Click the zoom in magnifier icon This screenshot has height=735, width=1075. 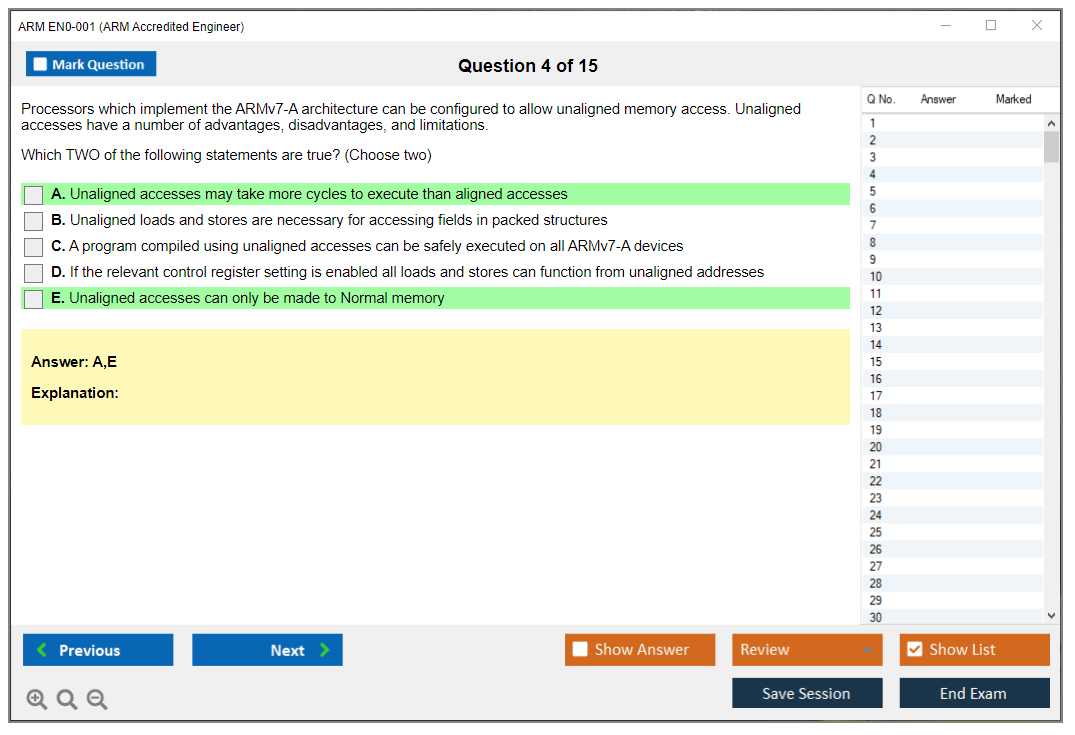(x=37, y=700)
